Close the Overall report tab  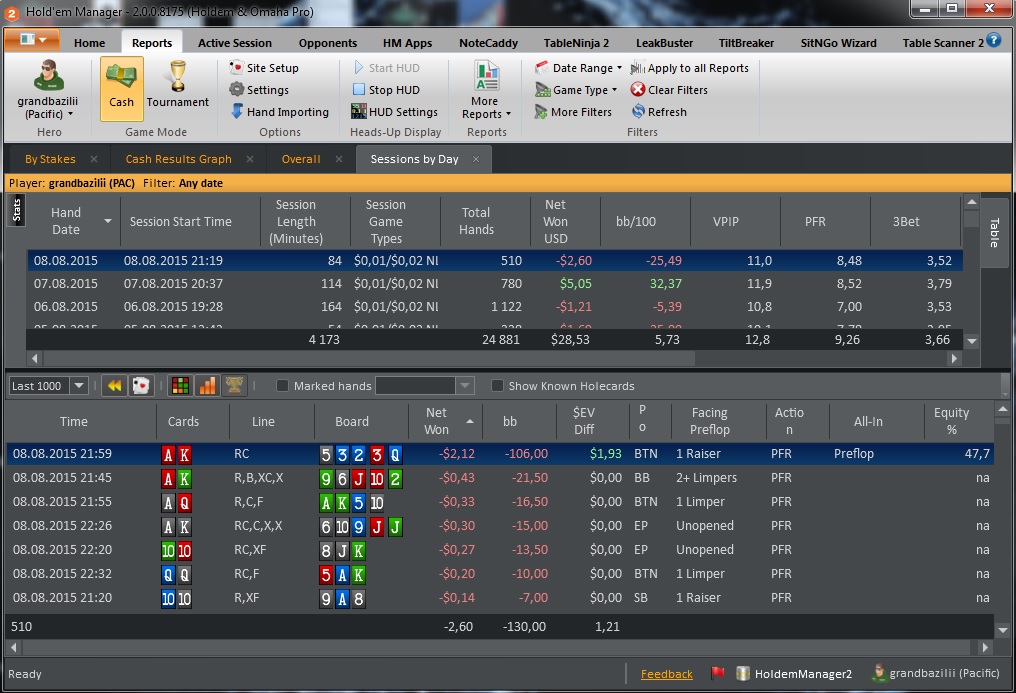pyautogui.click(x=339, y=159)
